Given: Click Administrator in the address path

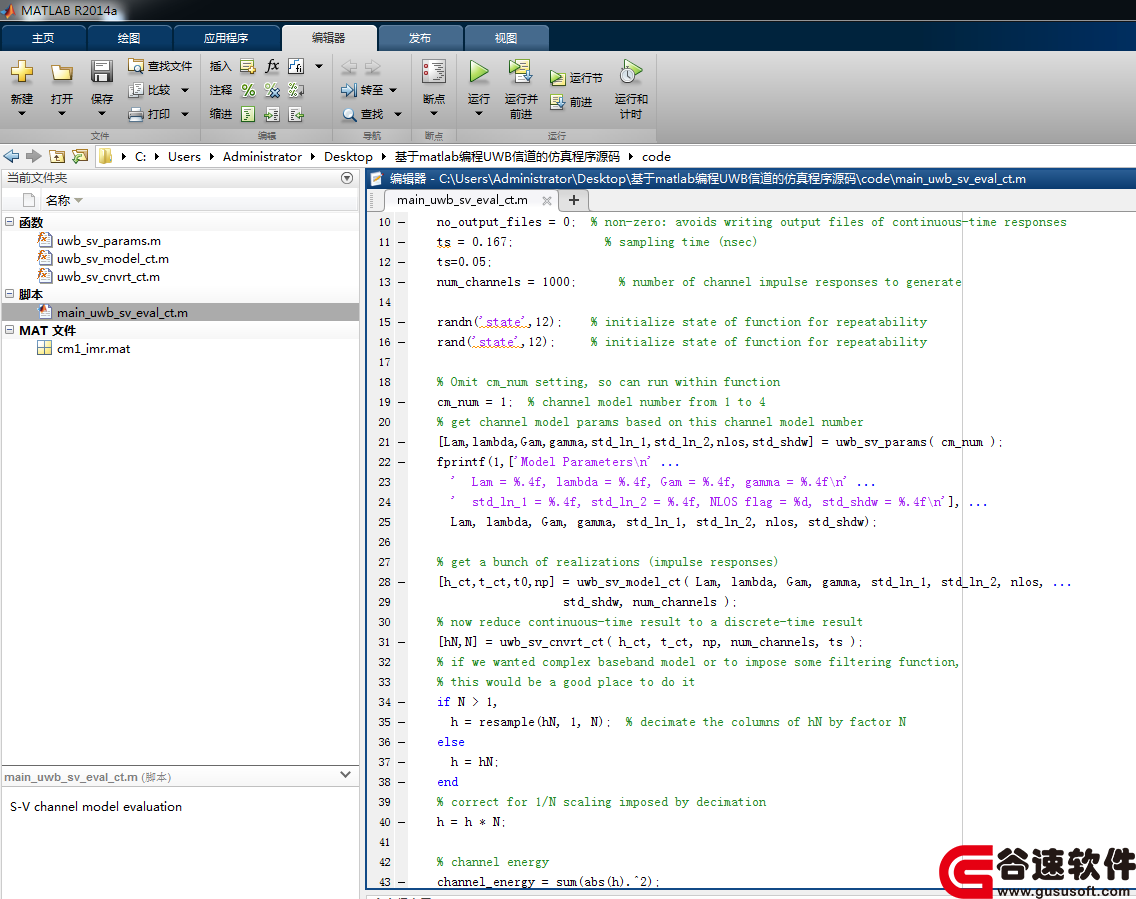Looking at the screenshot, I should [x=262, y=156].
